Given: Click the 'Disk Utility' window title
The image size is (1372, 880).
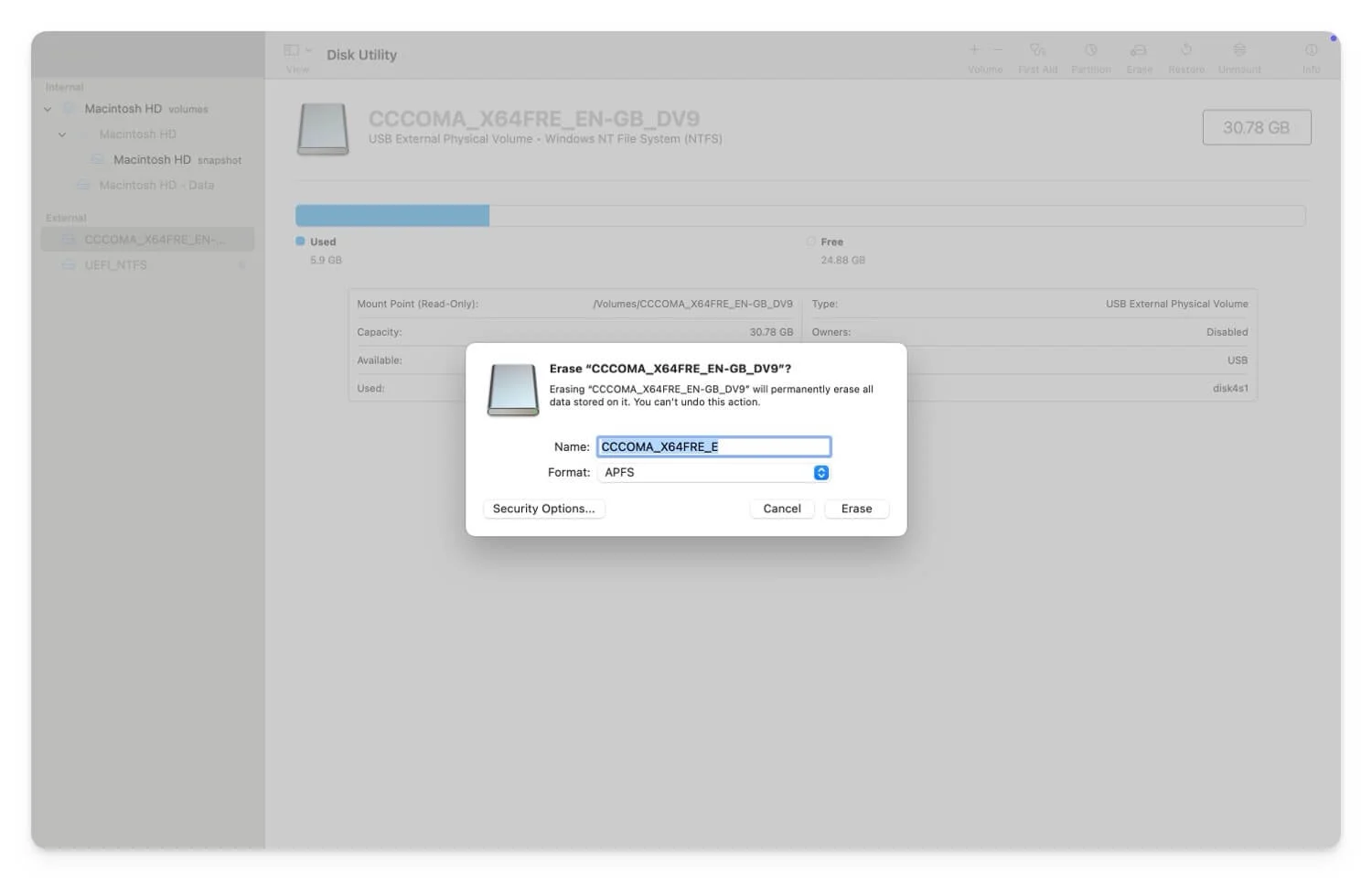Looking at the screenshot, I should coord(361,55).
